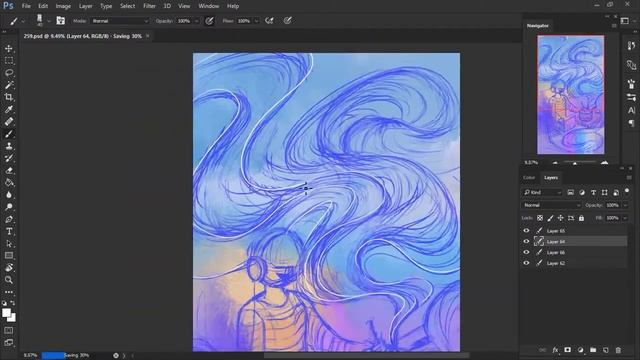Swap foreground and background colors
The height and width of the screenshot is (360, 640).
[13, 303]
